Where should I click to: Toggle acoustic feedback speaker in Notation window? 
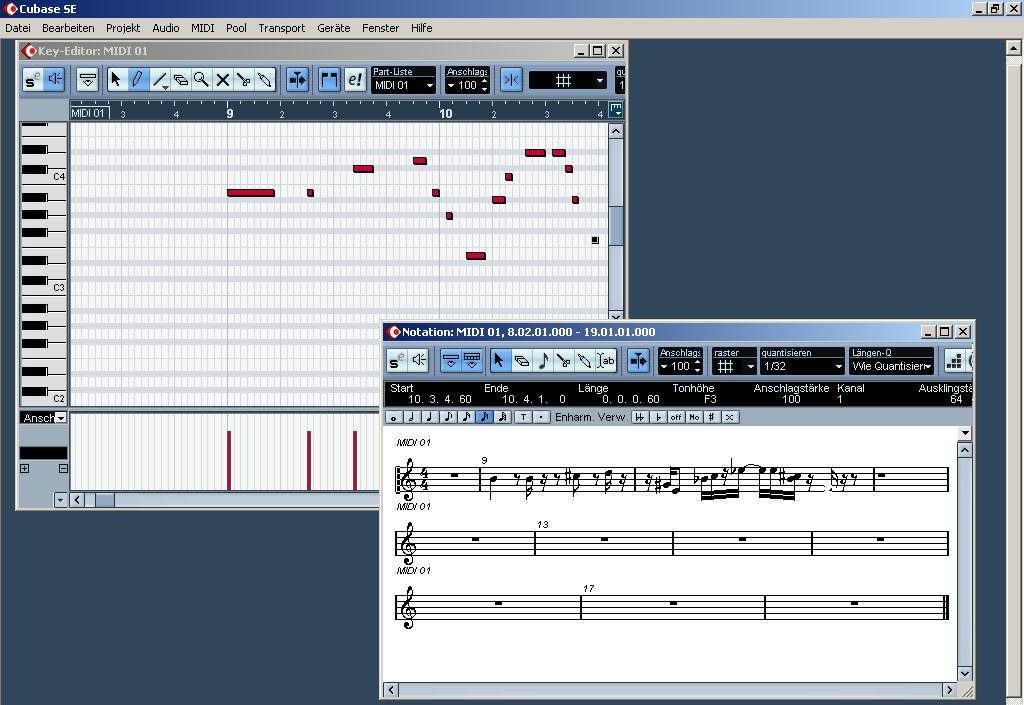[419, 360]
